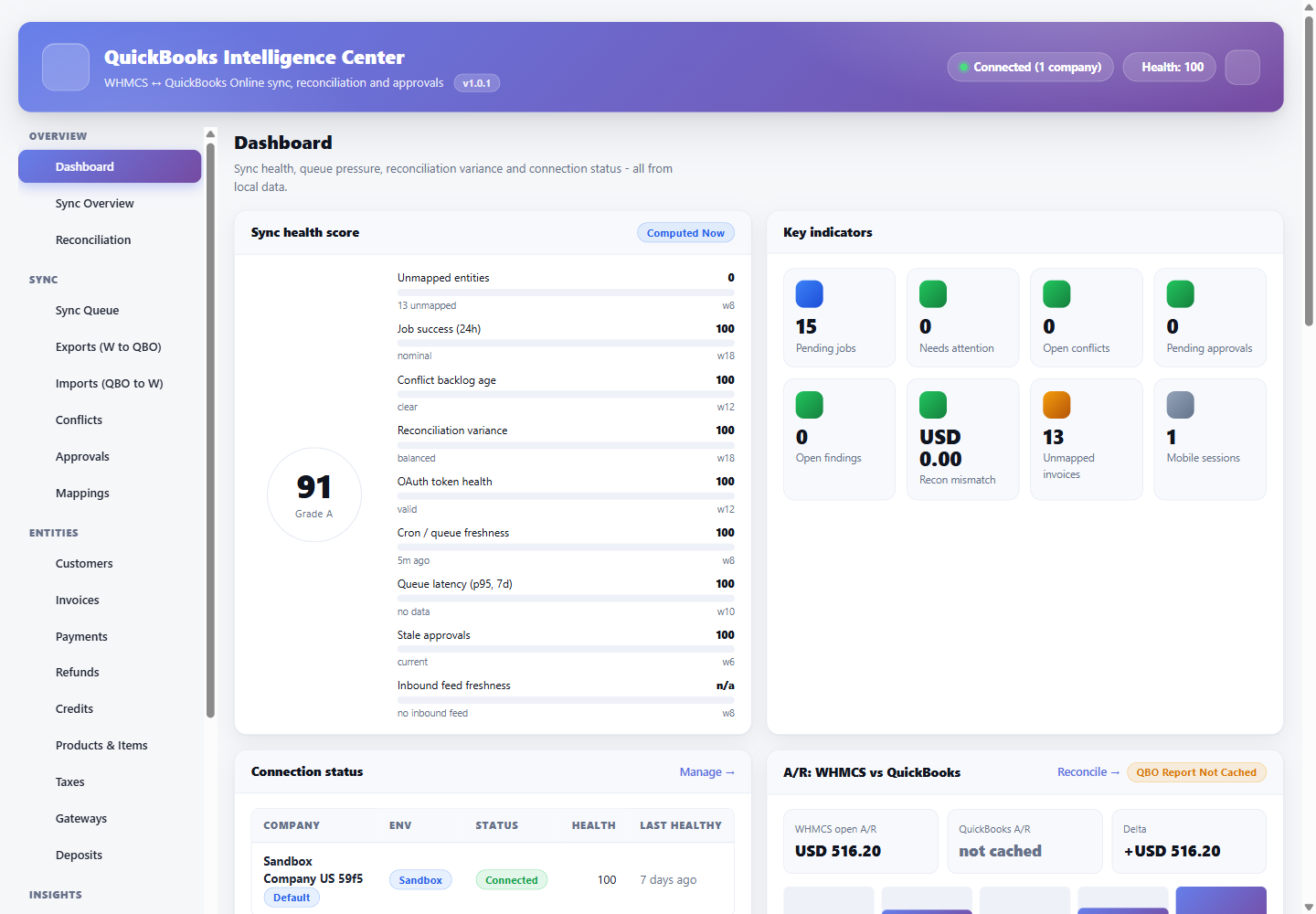Click the LAST HEALTHY column header
The height and width of the screenshot is (914, 1316).
(681, 825)
